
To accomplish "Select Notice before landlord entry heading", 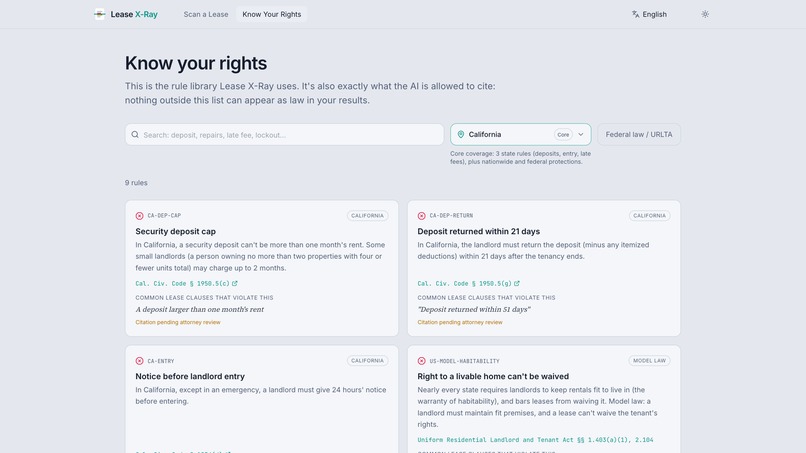I will click(x=190, y=376).
